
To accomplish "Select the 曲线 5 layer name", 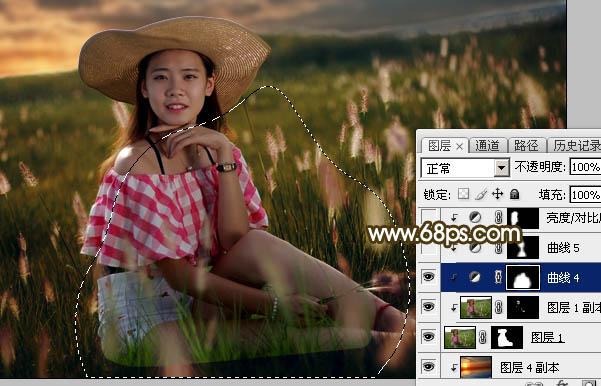I will pos(563,248).
